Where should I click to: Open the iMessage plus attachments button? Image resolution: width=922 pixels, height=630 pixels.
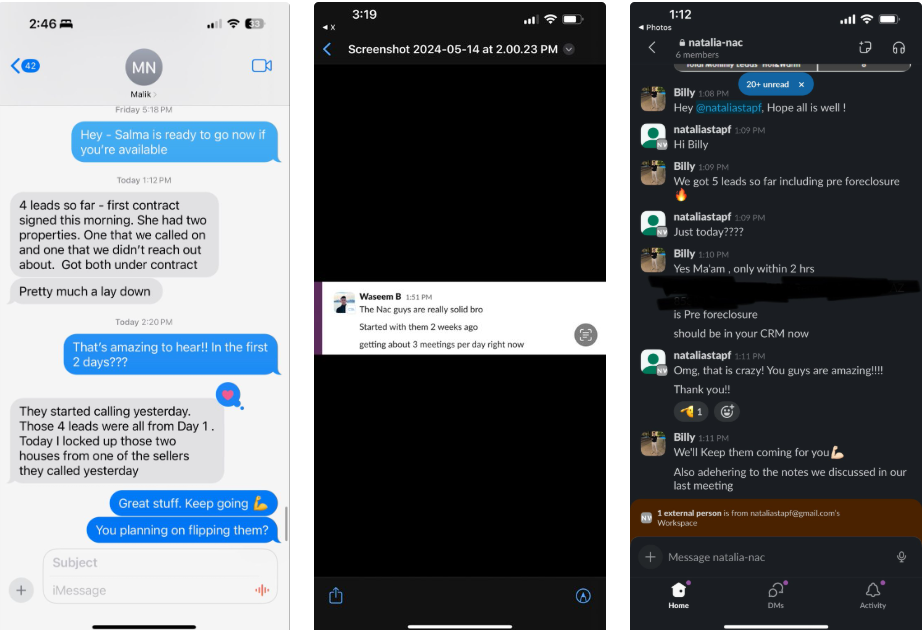tap(21, 590)
